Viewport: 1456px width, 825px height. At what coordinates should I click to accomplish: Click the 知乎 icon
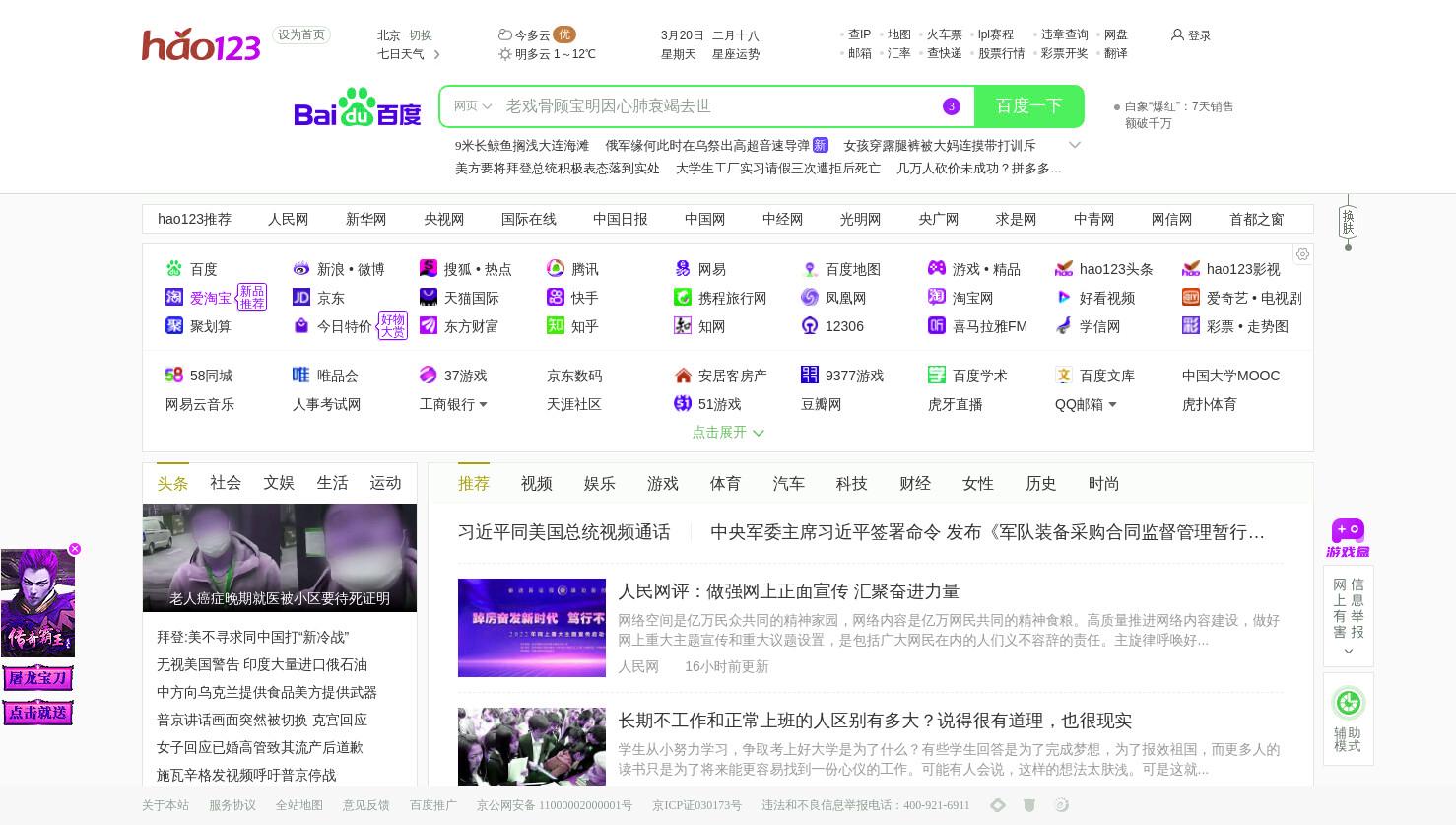[556, 325]
